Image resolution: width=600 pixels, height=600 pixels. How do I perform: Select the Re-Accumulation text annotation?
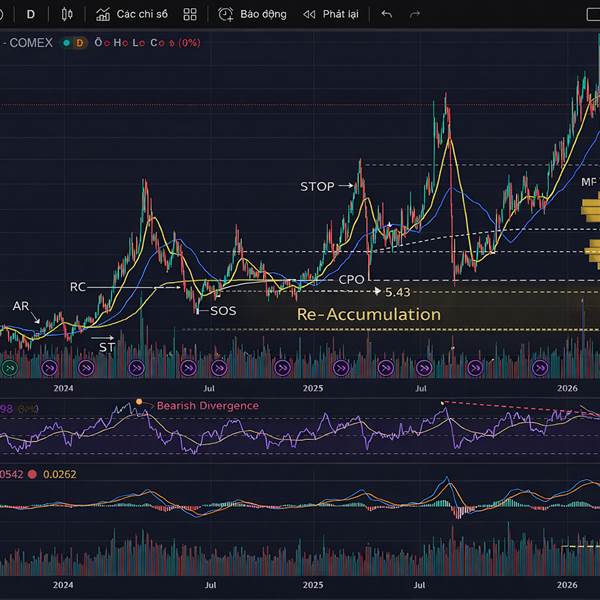point(368,314)
